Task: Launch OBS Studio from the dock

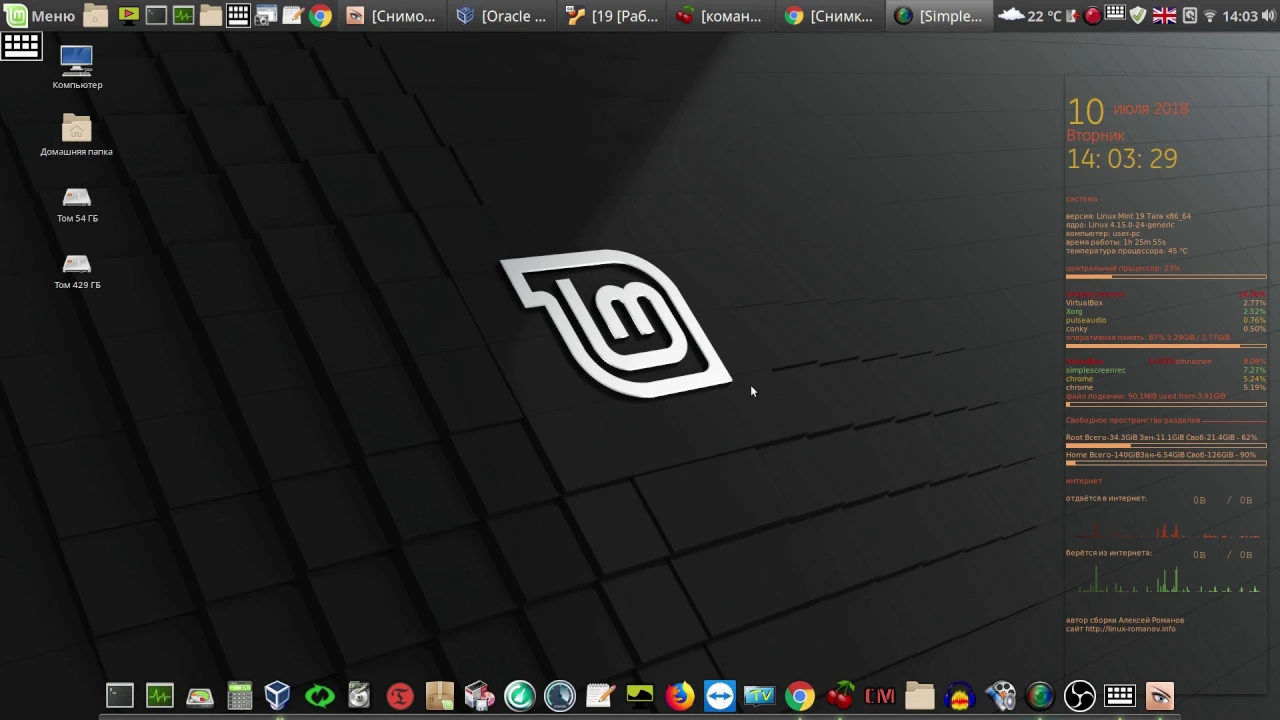Action: [1080, 695]
